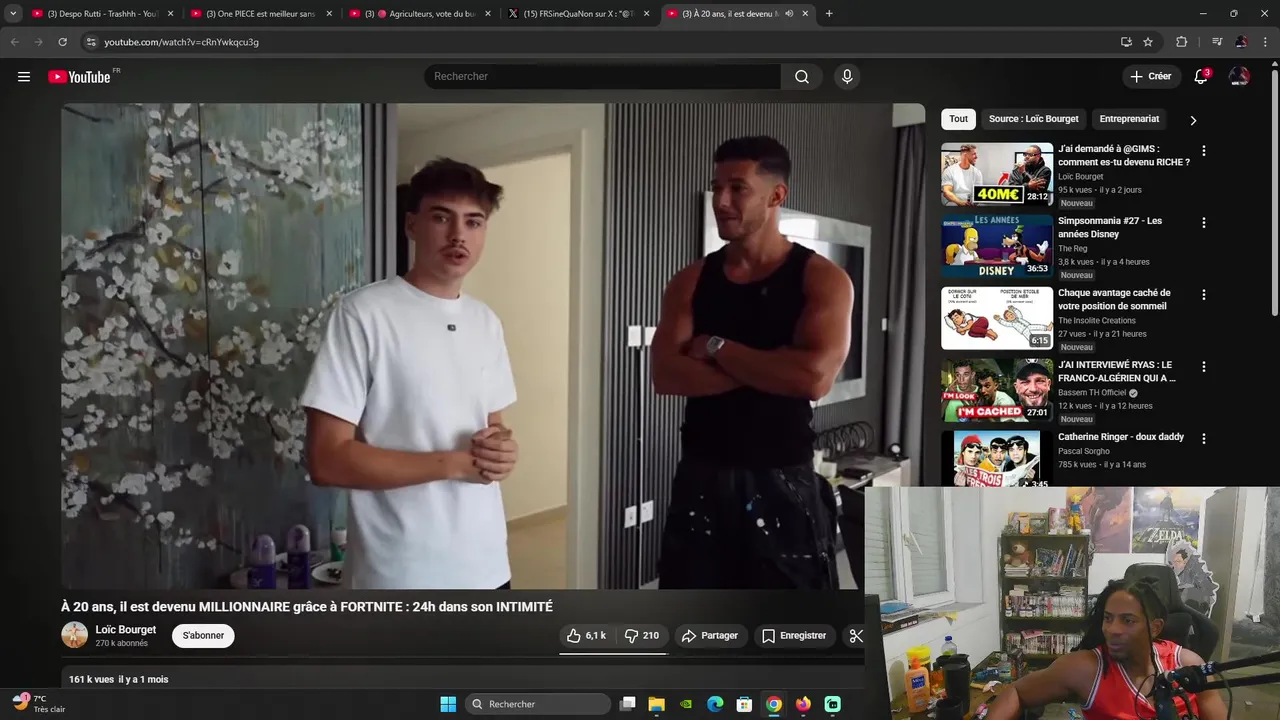Click the search magnifier button
The image size is (1280, 720).
[802, 77]
